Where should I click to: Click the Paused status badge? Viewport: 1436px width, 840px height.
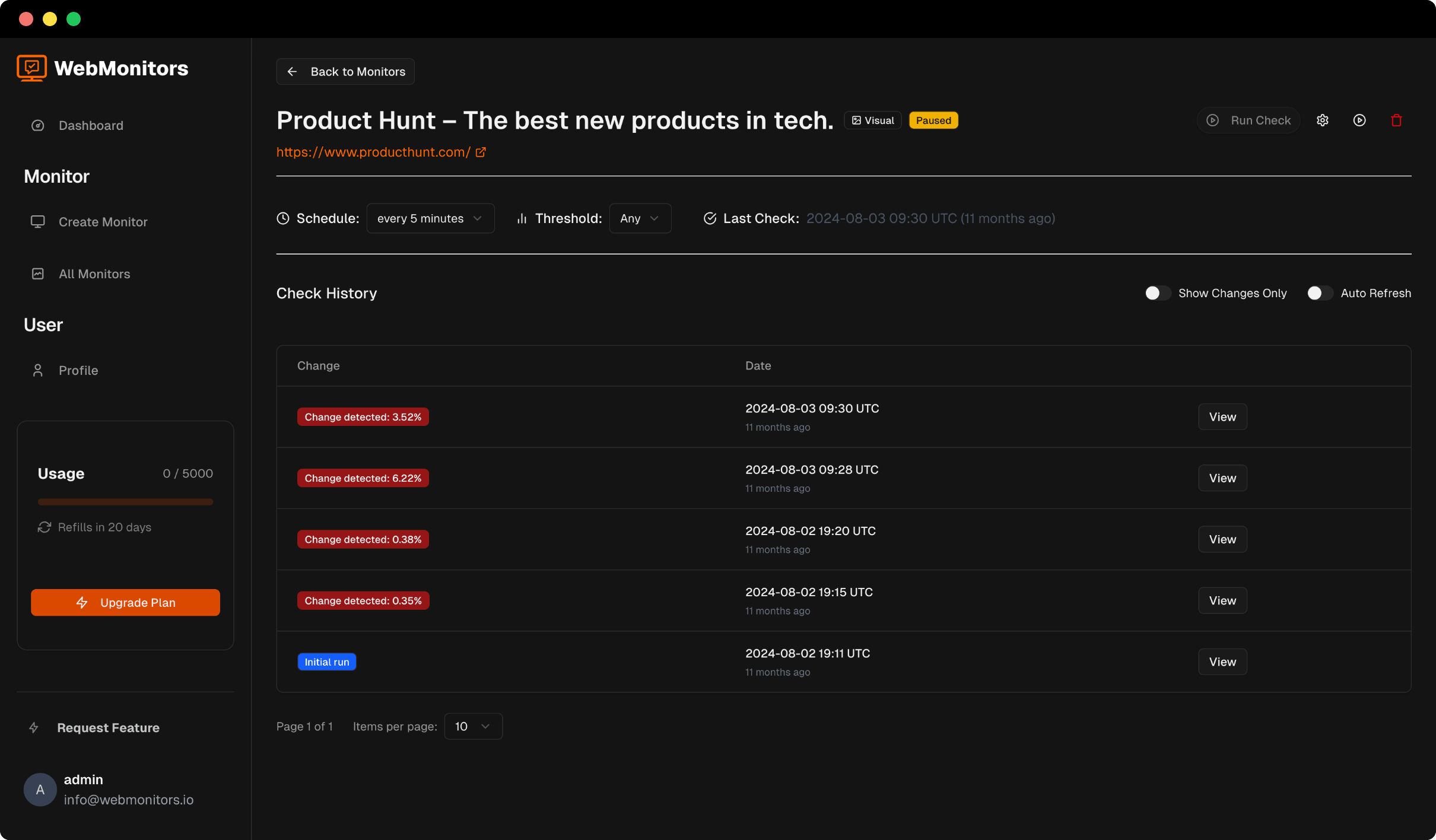point(933,120)
